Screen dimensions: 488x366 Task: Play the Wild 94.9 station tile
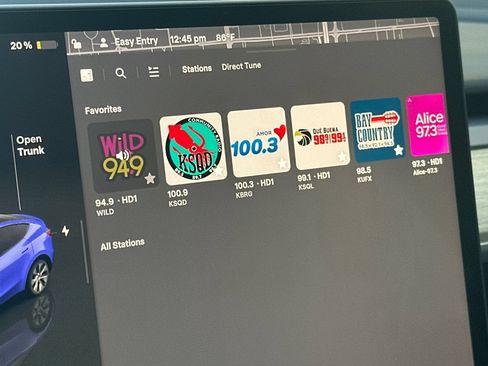pos(123,156)
